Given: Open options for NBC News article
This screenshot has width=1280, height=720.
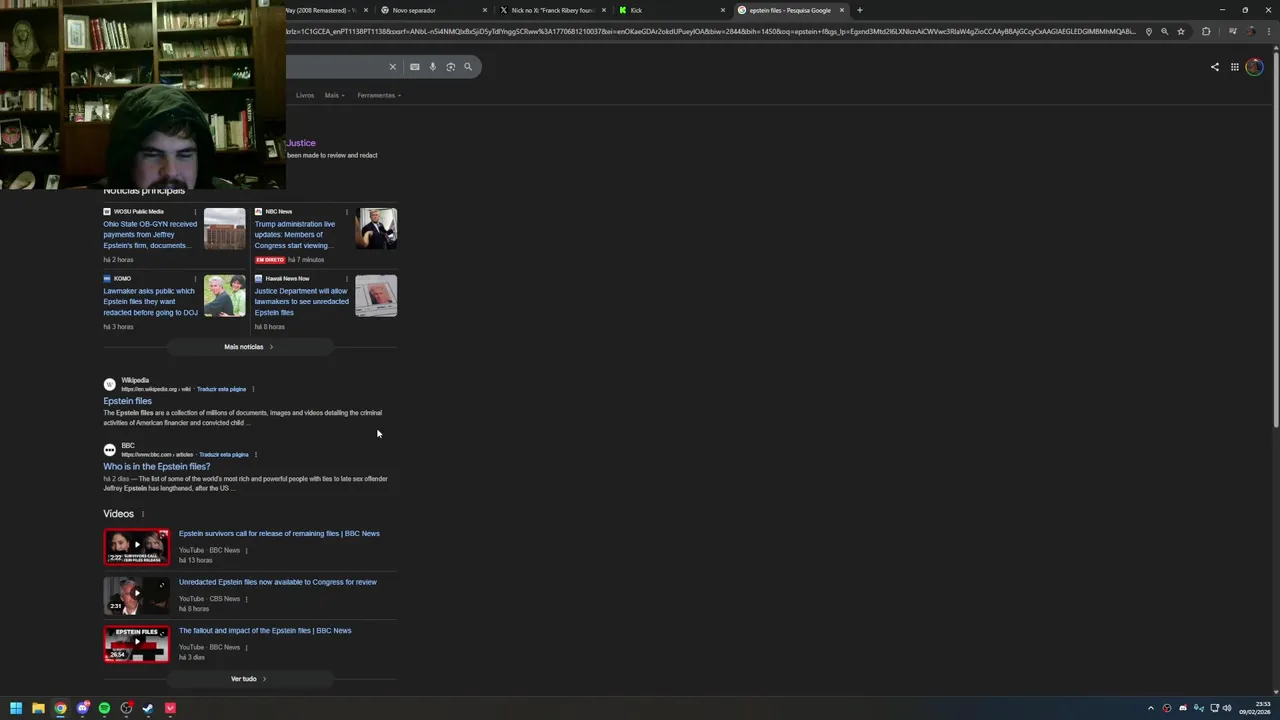Looking at the screenshot, I should [346, 212].
